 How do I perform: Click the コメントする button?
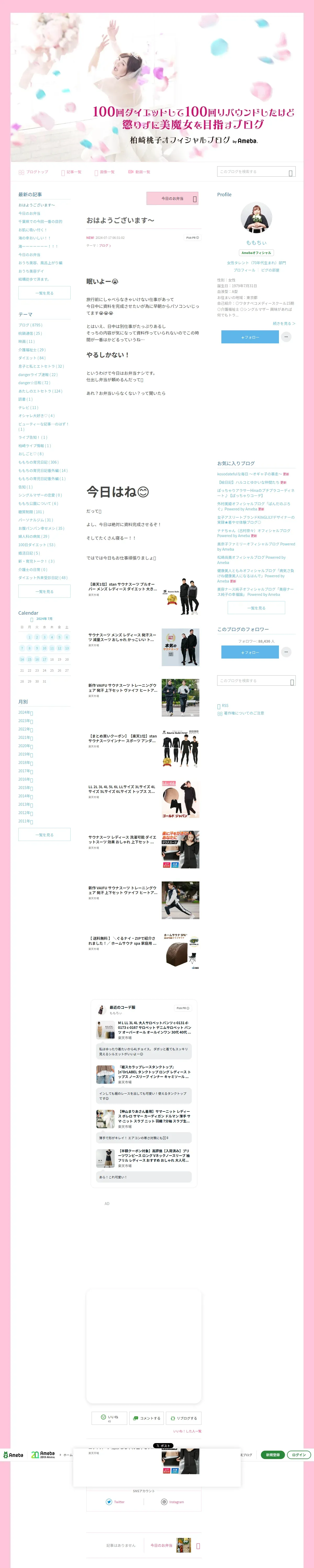146,1418
